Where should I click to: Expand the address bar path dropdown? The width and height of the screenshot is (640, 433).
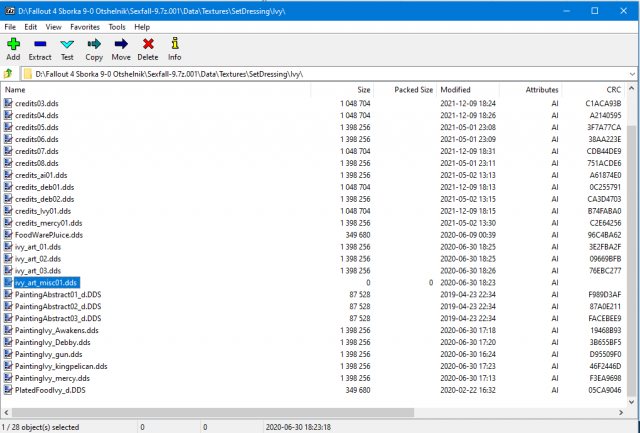tap(630, 74)
